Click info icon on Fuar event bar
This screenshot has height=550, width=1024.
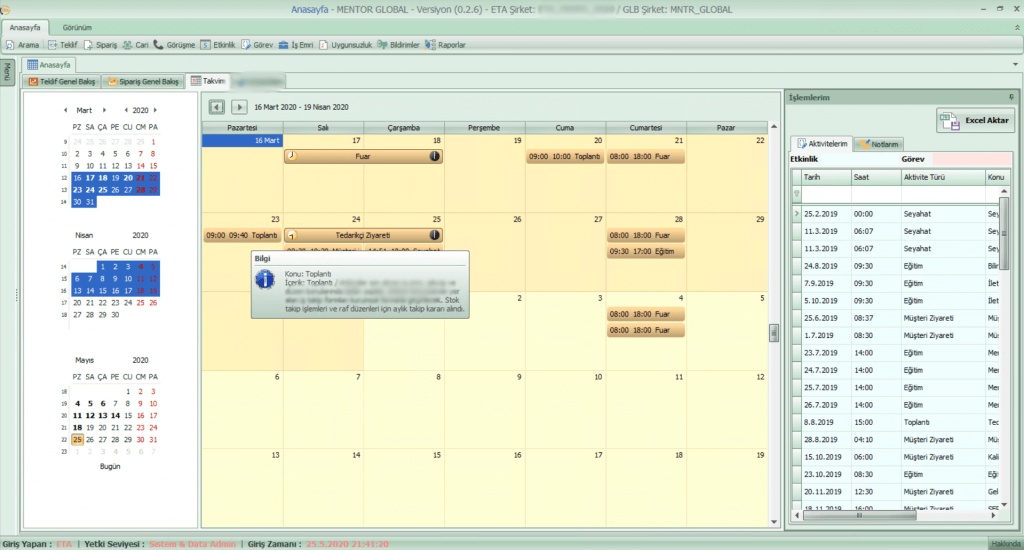(434, 156)
